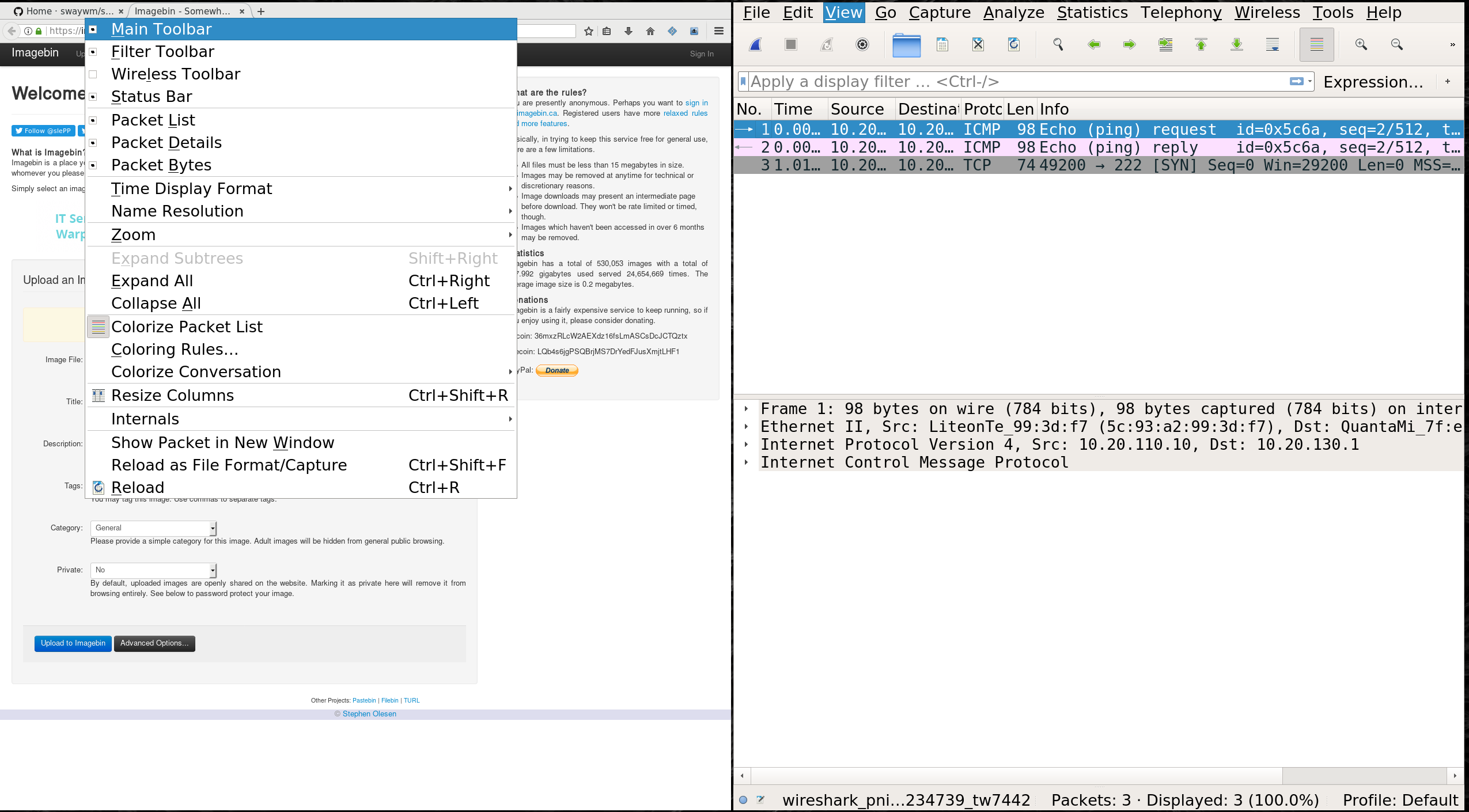Apply display filter arrow button
Screen dimensions: 1469x812
coord(1296,81)
